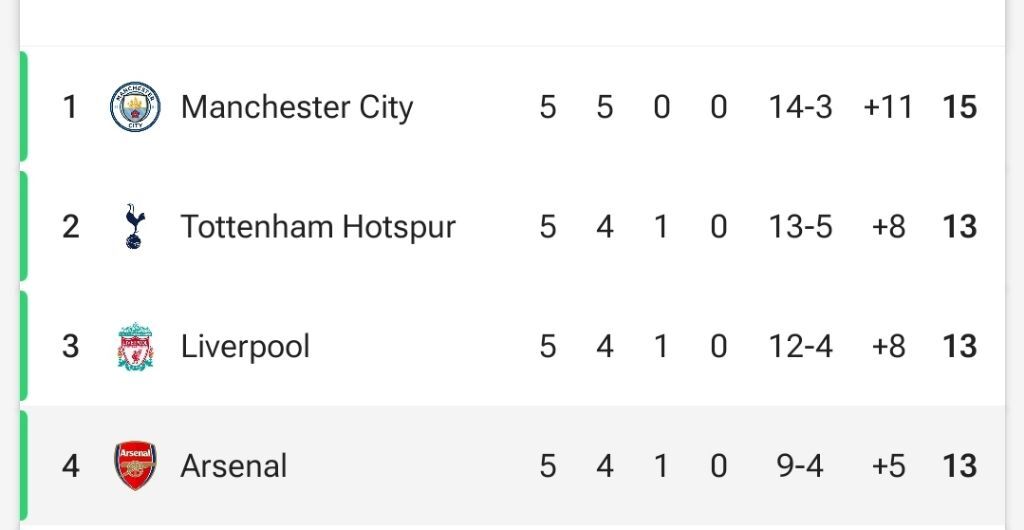Click Manchester City's 15 points value
The width and height of the screenshot is (1024, 530).
959,107
